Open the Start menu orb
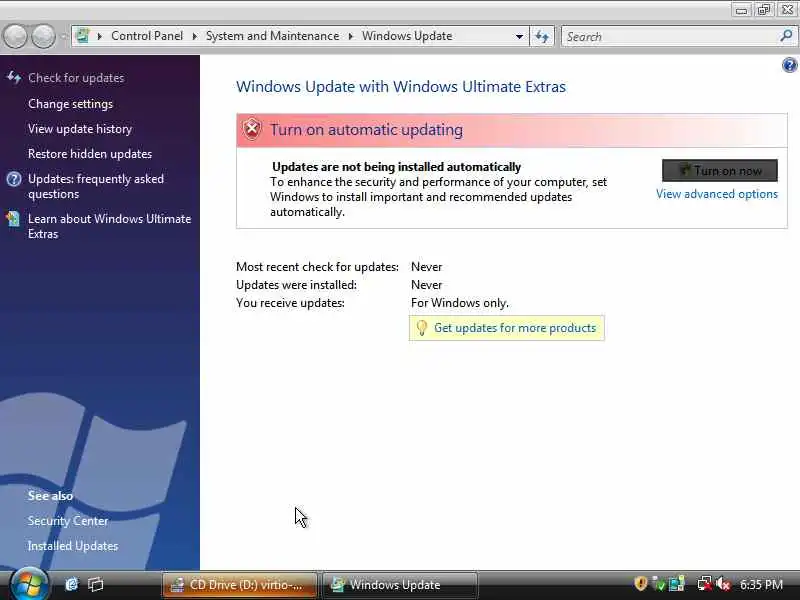This screenshot has height=600, width=800. click(29, 584)
